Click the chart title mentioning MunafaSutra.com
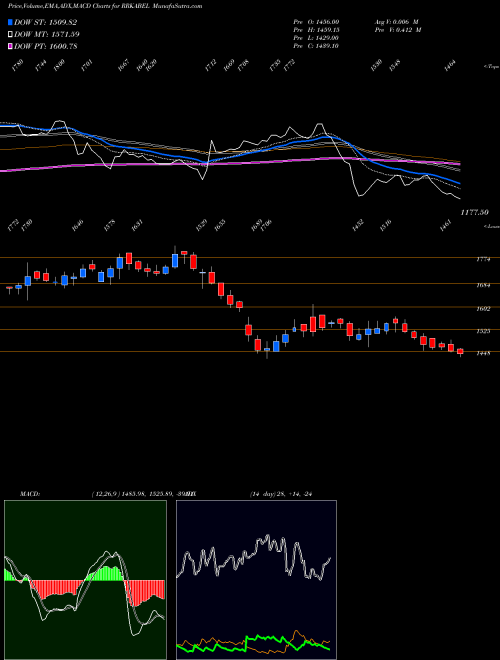 [x=105, y=6]
